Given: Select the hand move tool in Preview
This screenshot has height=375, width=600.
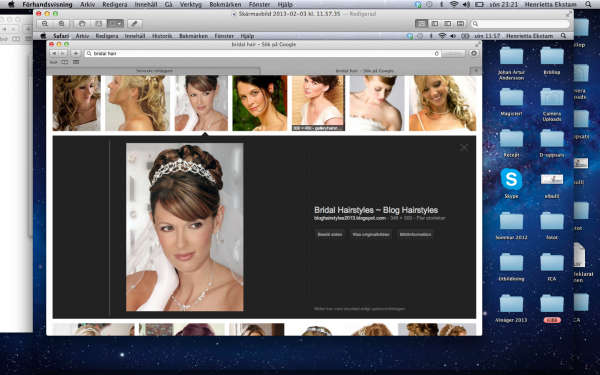Looking at the screenshot, I should tap(82, 24).
